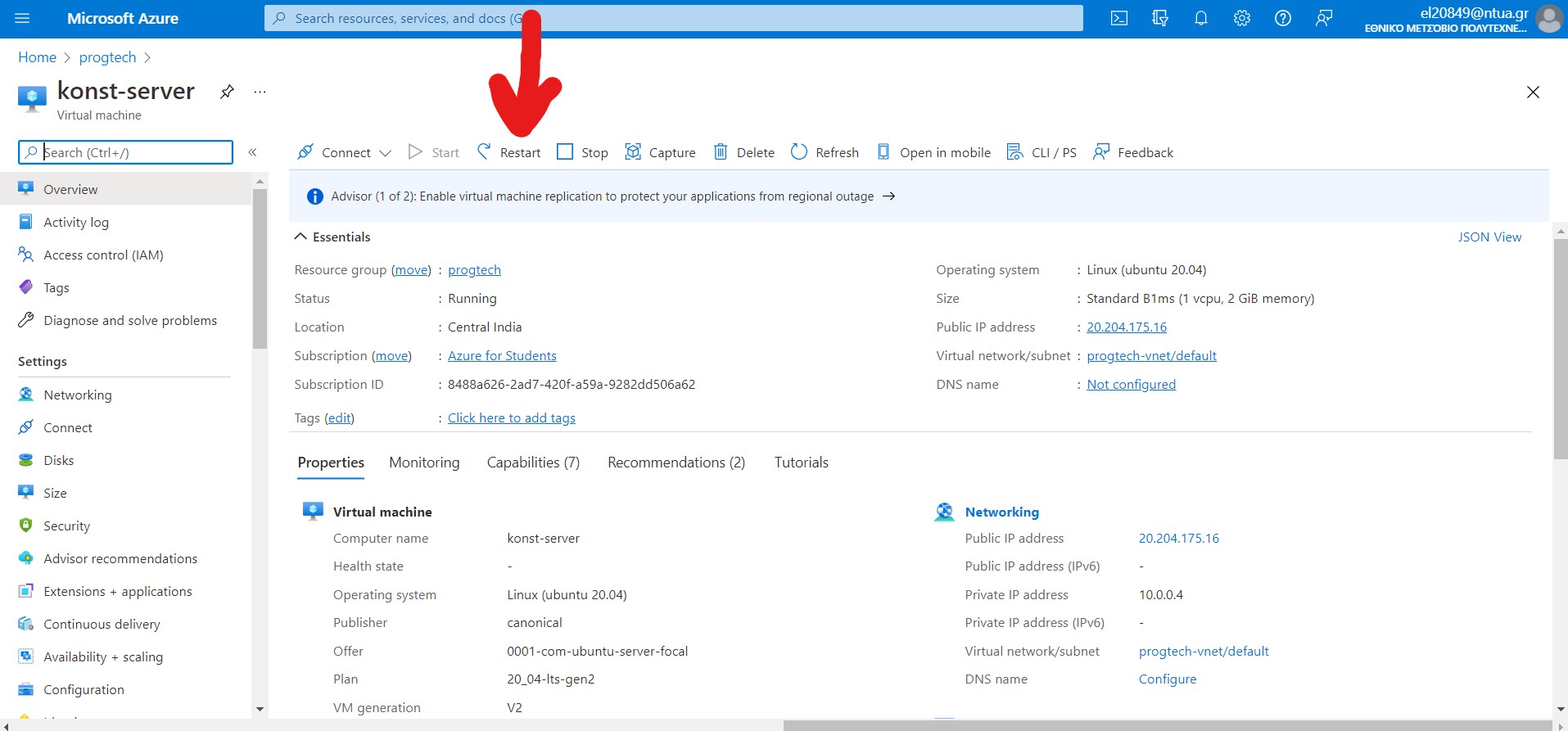Stop the virtual machine
Image resolution: width=1568 pixels, height=731 pixels.
point(582,152)
